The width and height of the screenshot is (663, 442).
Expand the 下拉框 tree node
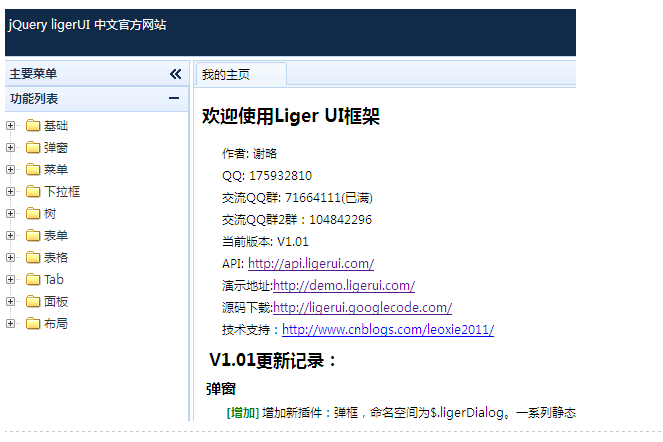(x=11, y=192)
